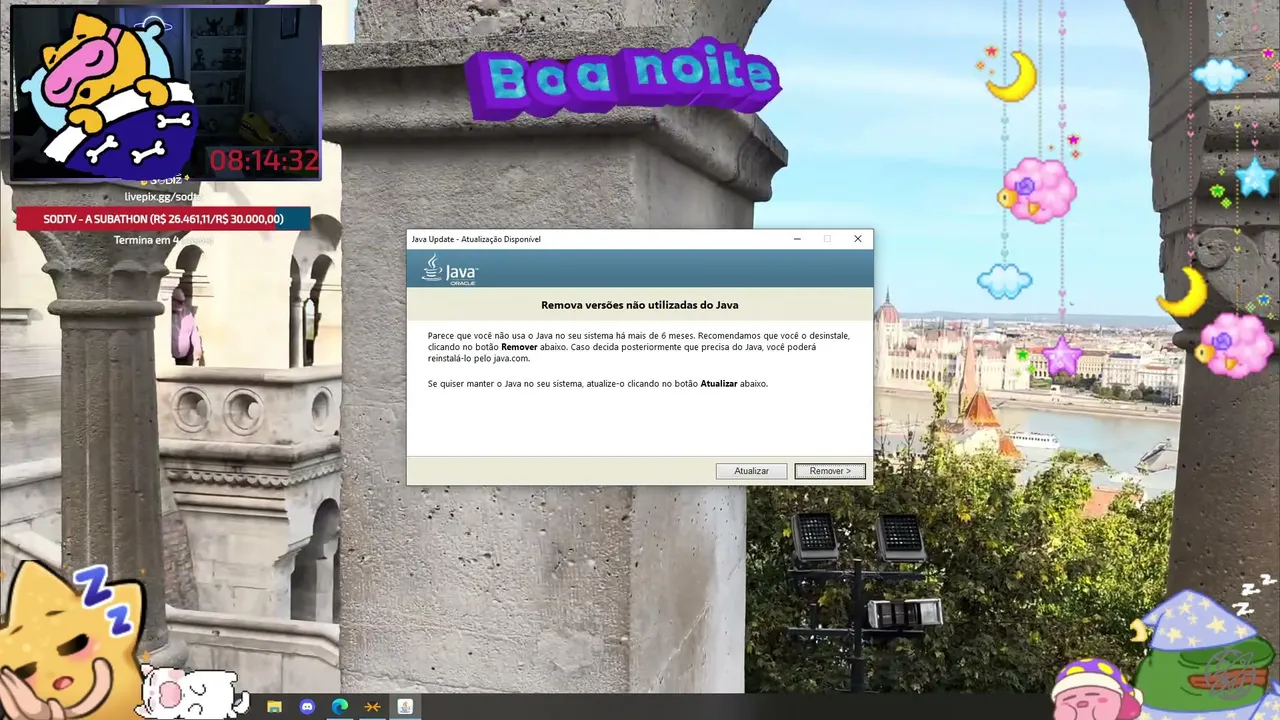Click the "Java Update - Atualização Disponível" title text
Image resolution: width=1280 pixels, height=720 pixels.
click(476, 240)
